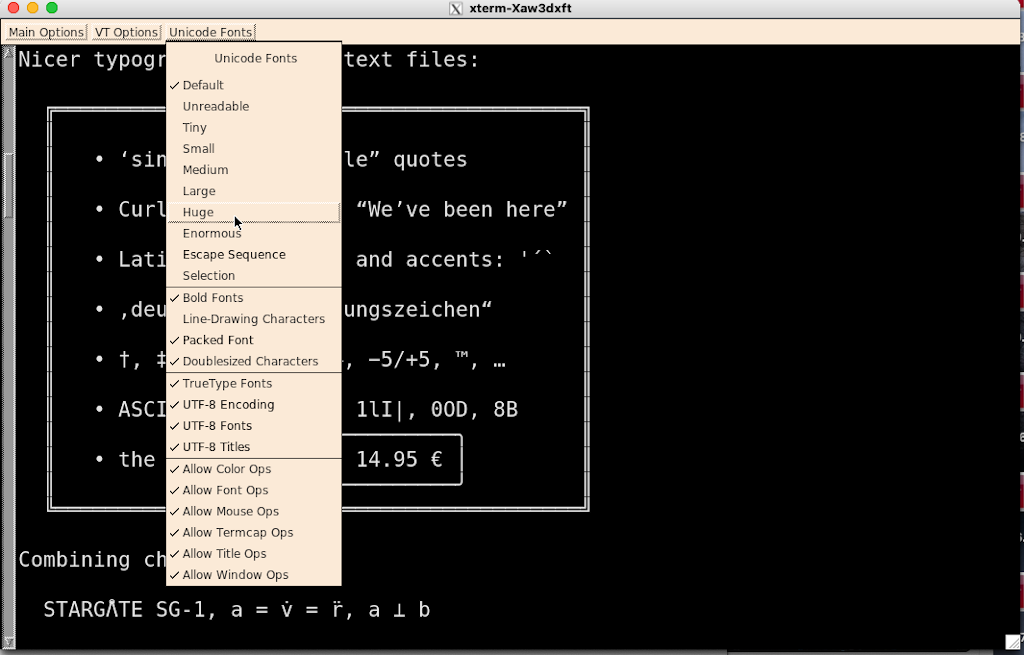Turn off TrueType Fonts
Viewport: 1024px width, 655px height.
227,384
